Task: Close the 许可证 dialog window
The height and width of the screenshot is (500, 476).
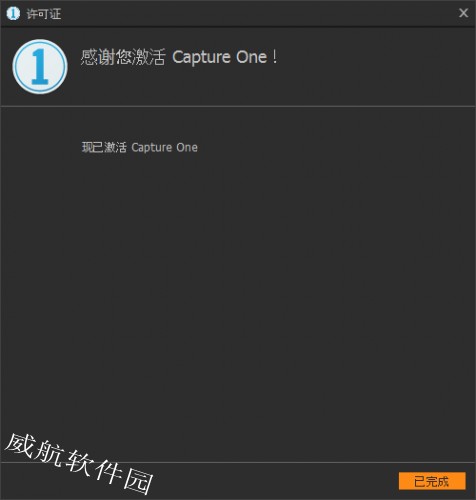Action: 463,13
